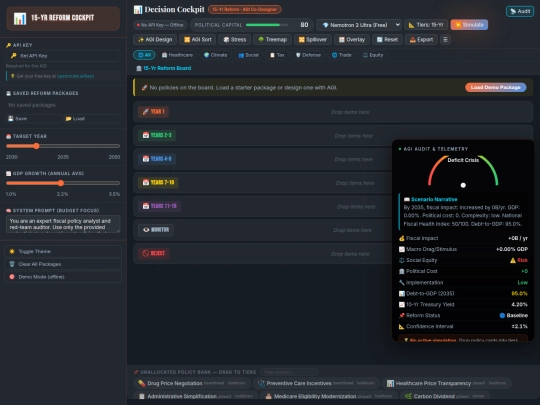This screenshot has width=540, height=405.
Task: Click the Social Equity Risk warning
Action: coord(519,260)
